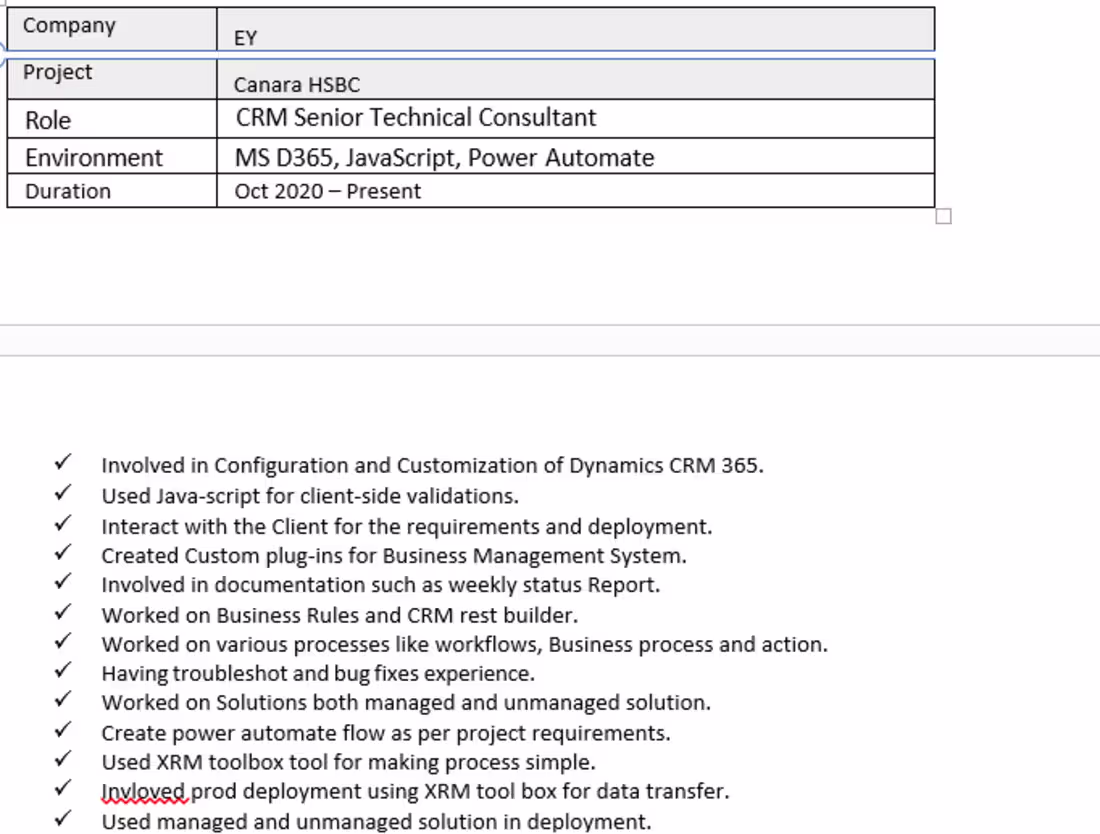This screenshot has width=1100, height=834.
Task: Click line 'Created Custom plug-ins for Business Management'
Action: tap(394, 556)
